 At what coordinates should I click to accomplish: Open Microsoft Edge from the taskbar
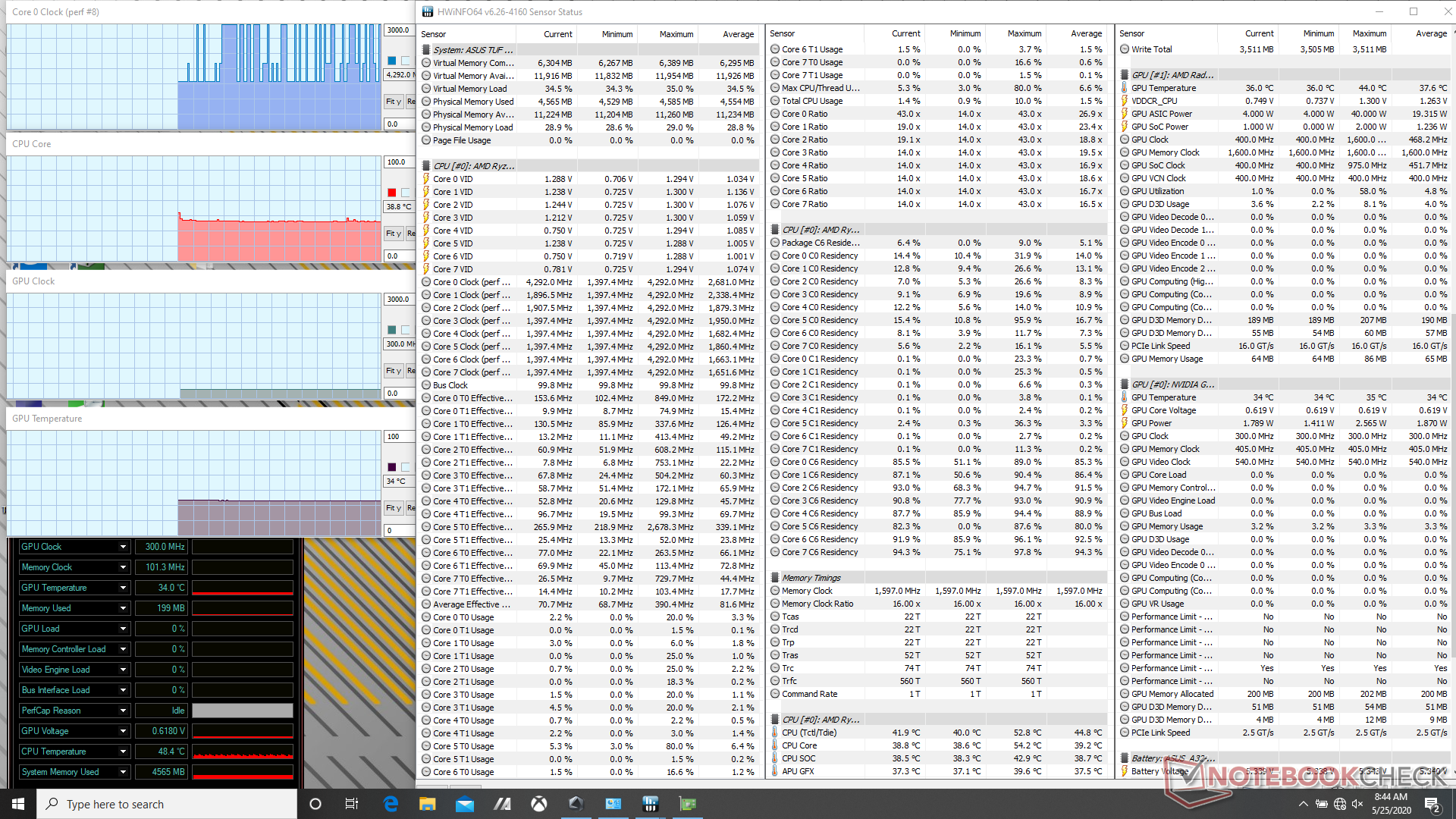coord(391,804)
